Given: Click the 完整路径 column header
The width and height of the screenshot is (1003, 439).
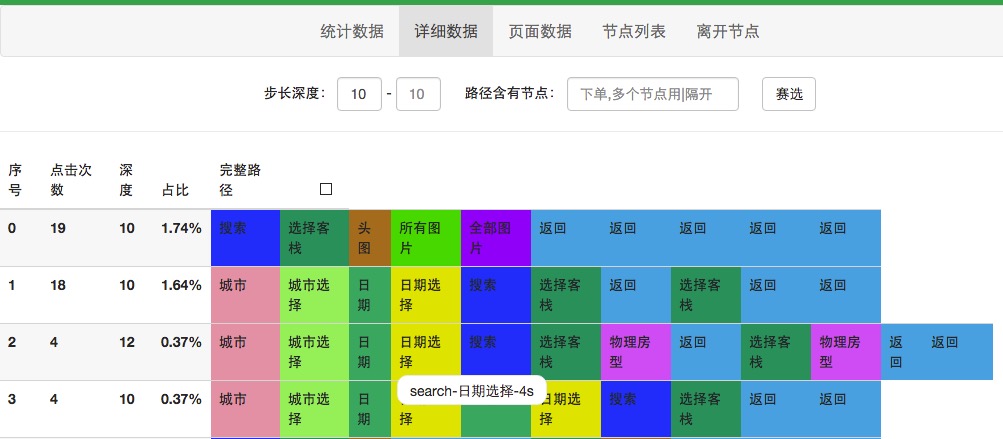Looking at the screenshot, I should 240,180.
